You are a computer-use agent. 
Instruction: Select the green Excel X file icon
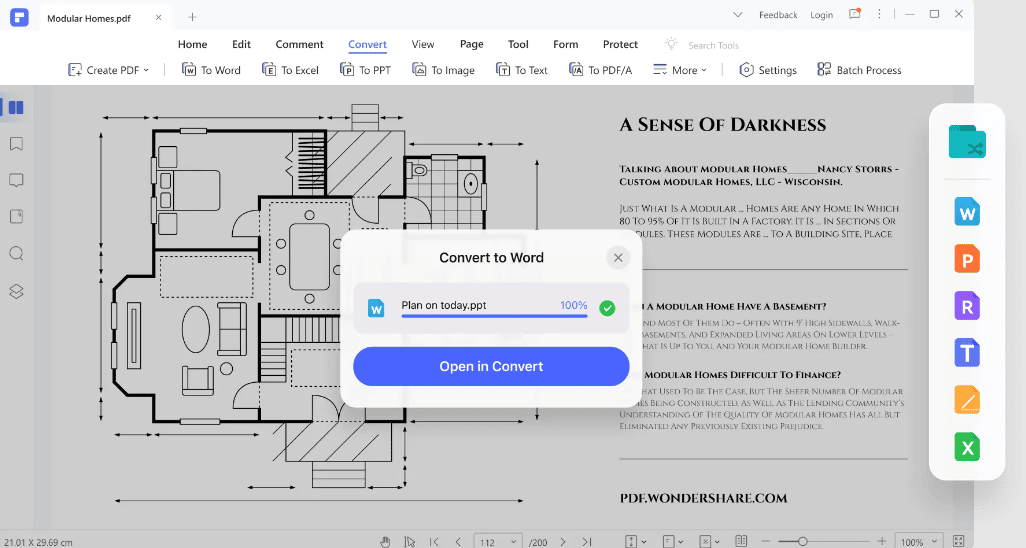[967, 447]
